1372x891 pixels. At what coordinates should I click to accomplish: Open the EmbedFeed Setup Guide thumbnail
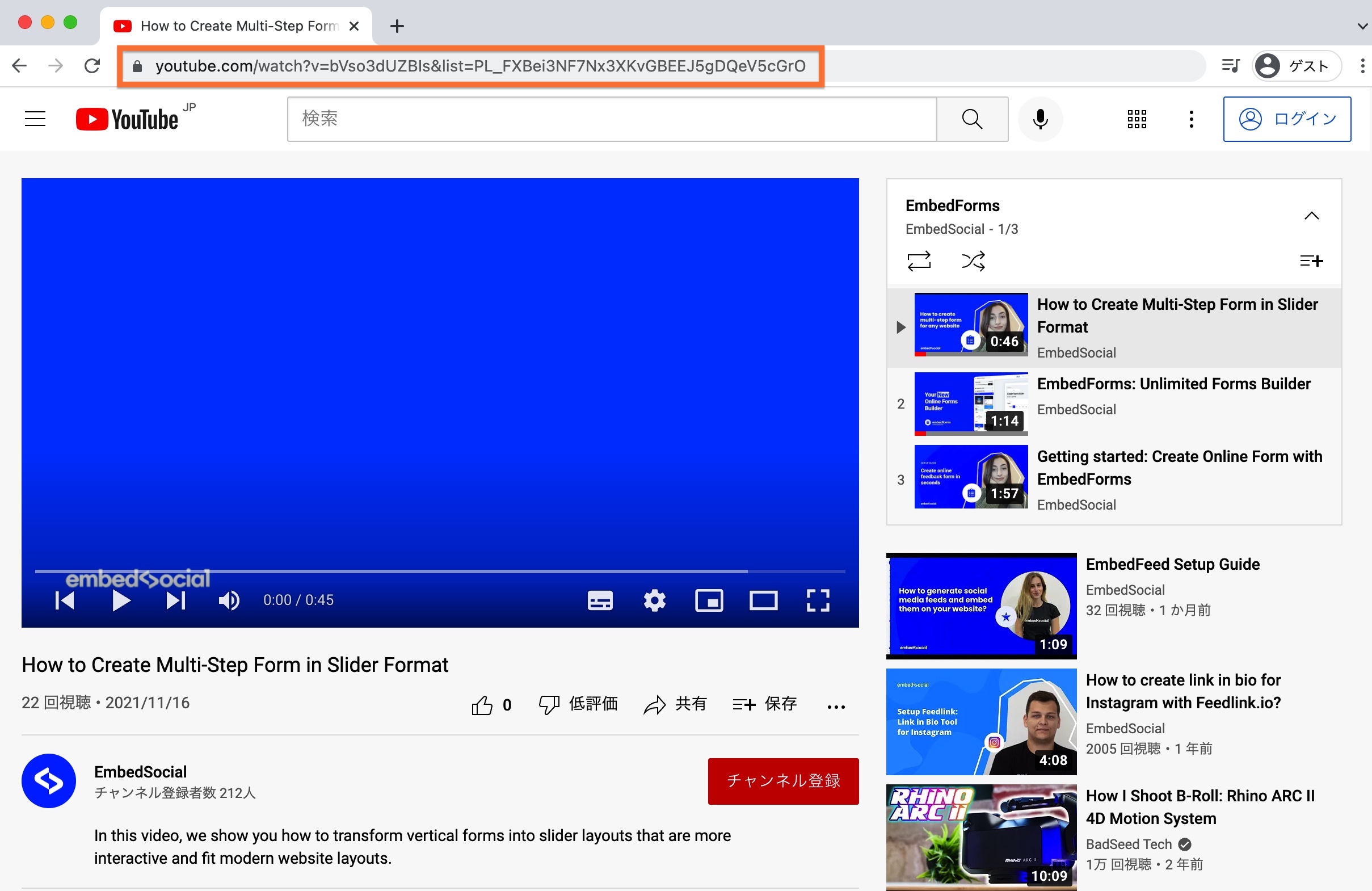(x=981, y=606)
